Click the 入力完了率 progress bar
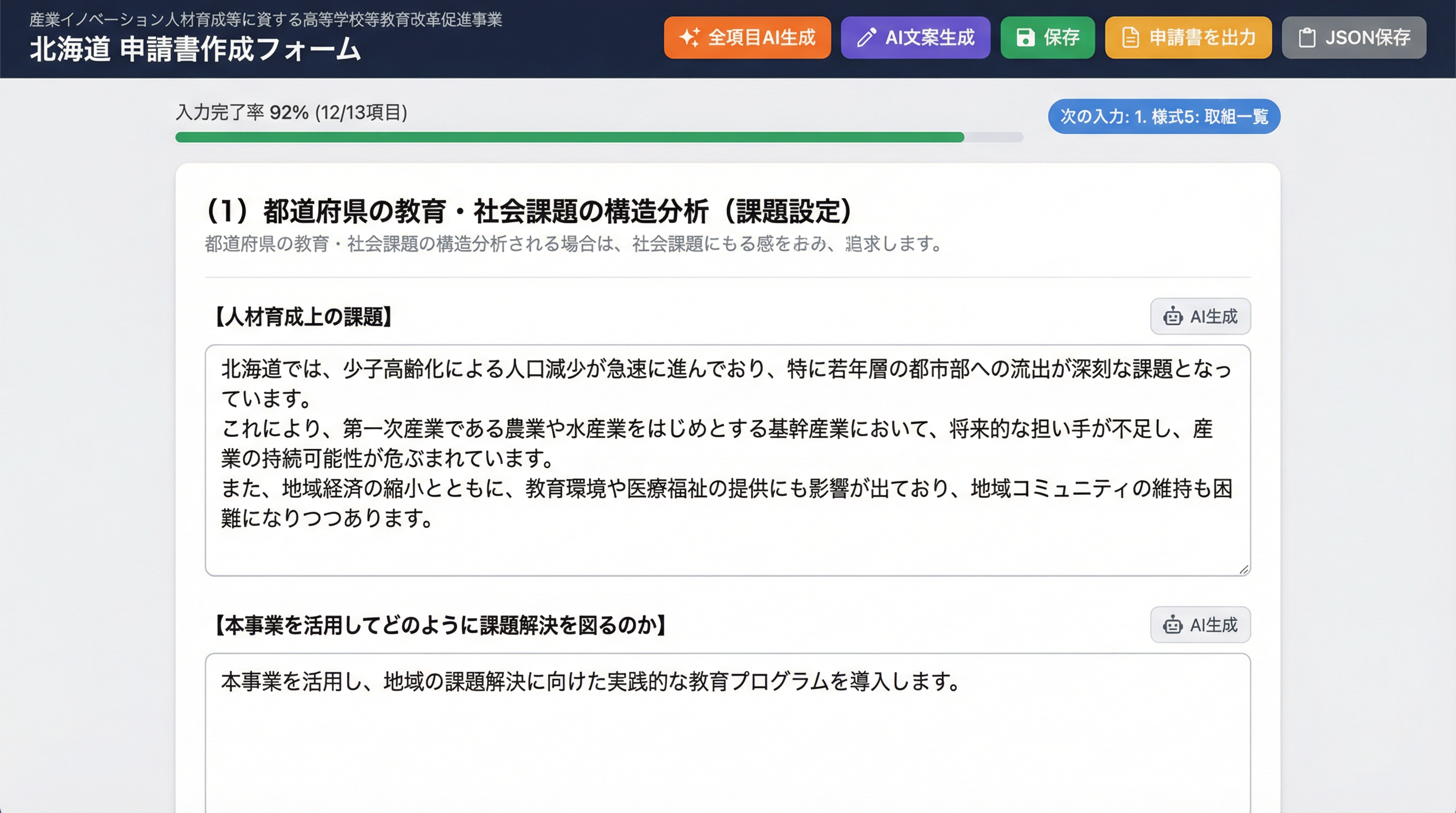 [x=599, y=135]
